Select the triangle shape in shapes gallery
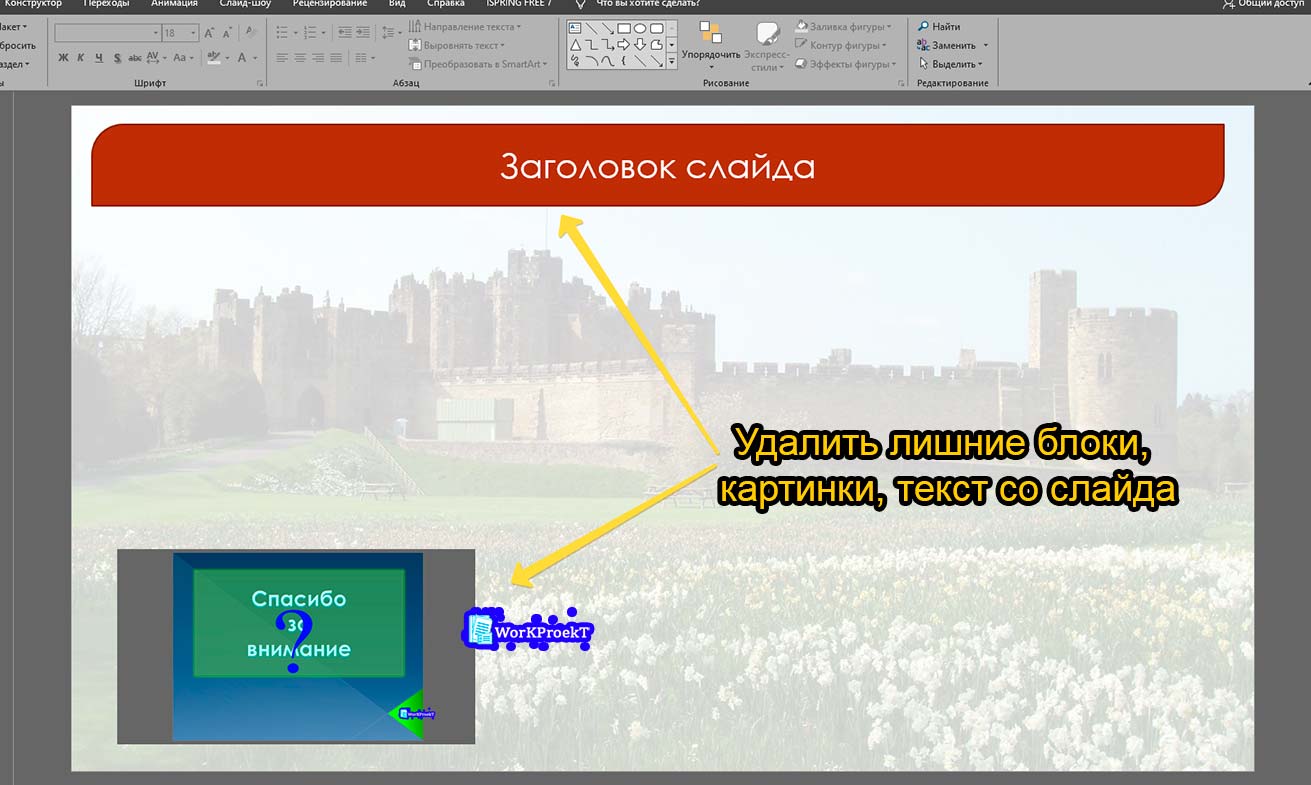This screenshot has width=1311, height=785. coord(575,45)
